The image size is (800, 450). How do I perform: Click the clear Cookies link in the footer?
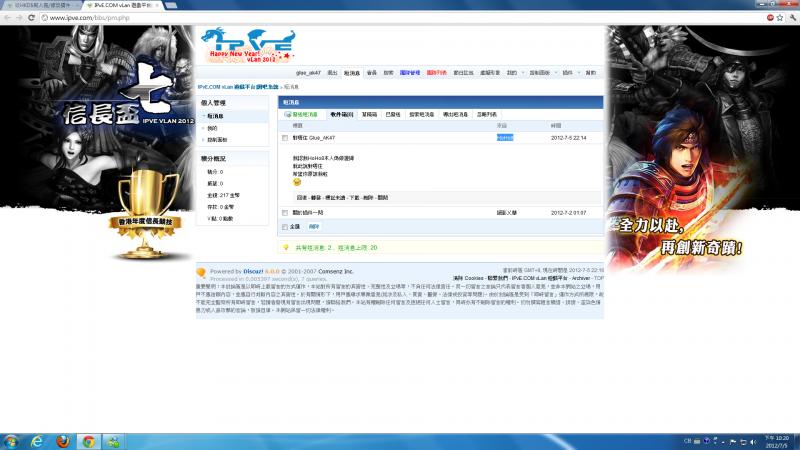(x=468, y=278)
